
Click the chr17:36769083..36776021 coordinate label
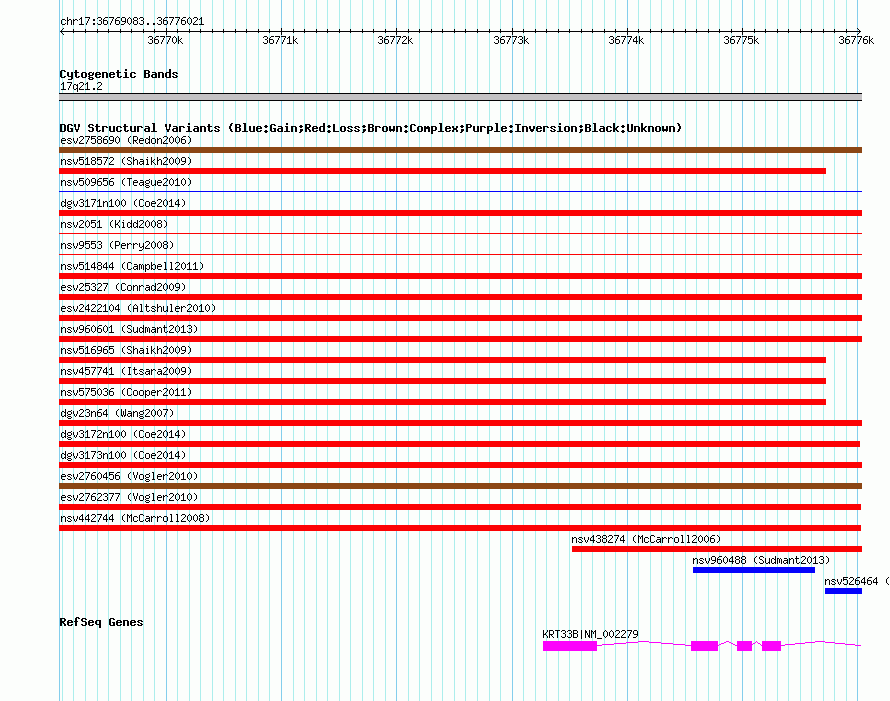coord(132,22)
